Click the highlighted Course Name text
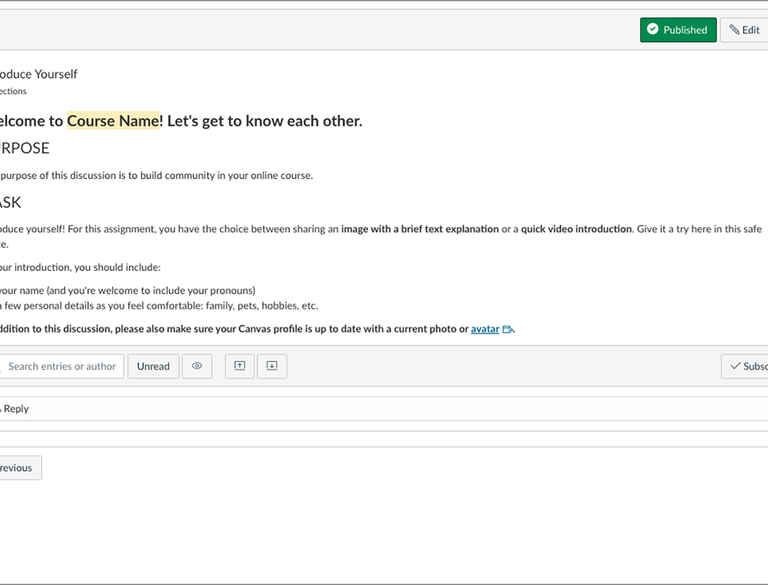This screenshot has width=768, height=585. (x=113, y=121)
